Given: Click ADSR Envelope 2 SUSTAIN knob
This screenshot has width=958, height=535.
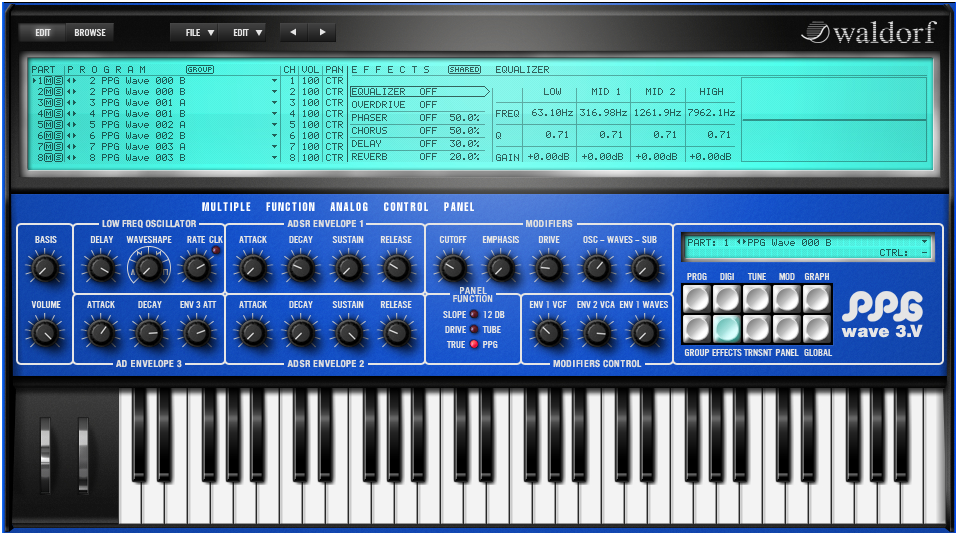Looking at the screenshot, I should pyautogui.click(x=348, y=332).
